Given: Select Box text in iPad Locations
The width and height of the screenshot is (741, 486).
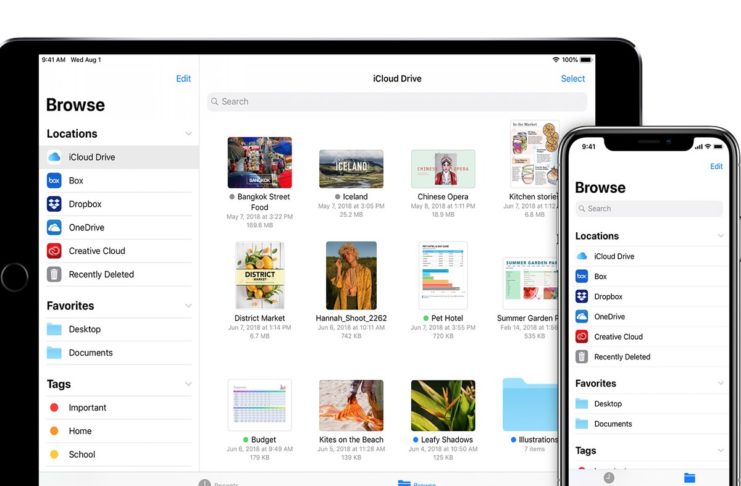Looking at the screenshot, I should pos(76,181).
